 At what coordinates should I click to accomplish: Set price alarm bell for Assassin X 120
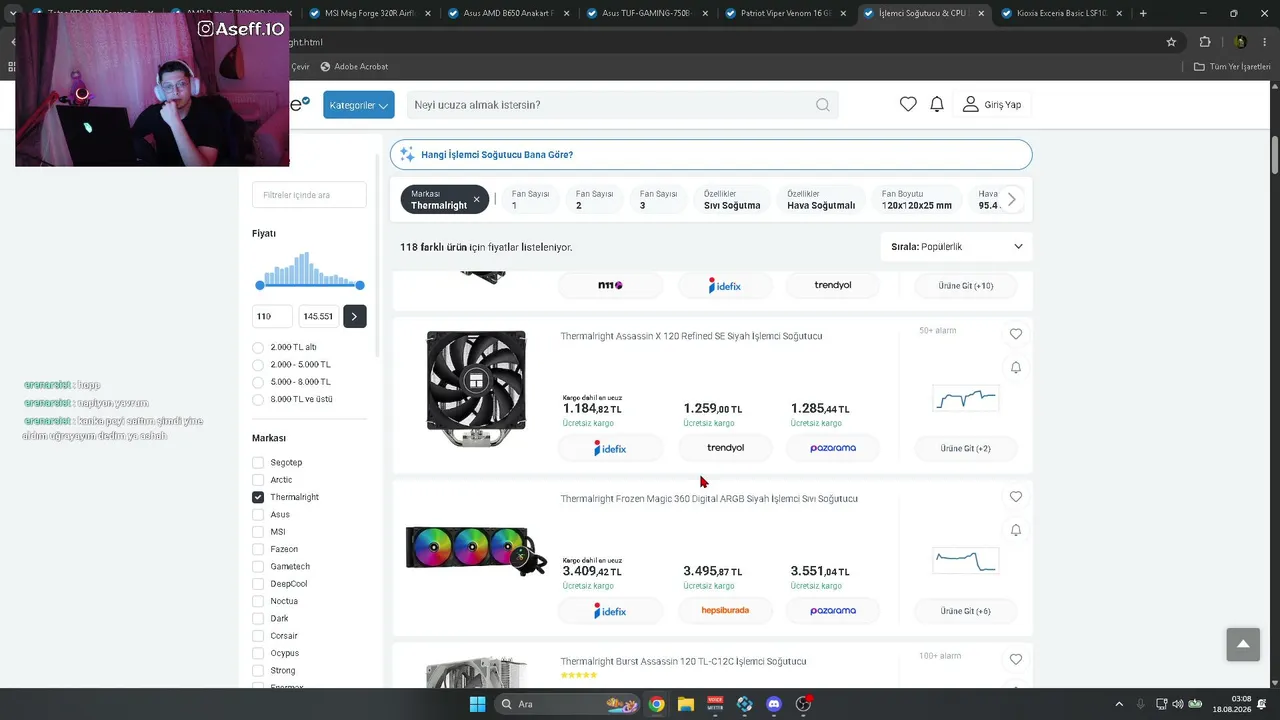point(1016,368)
